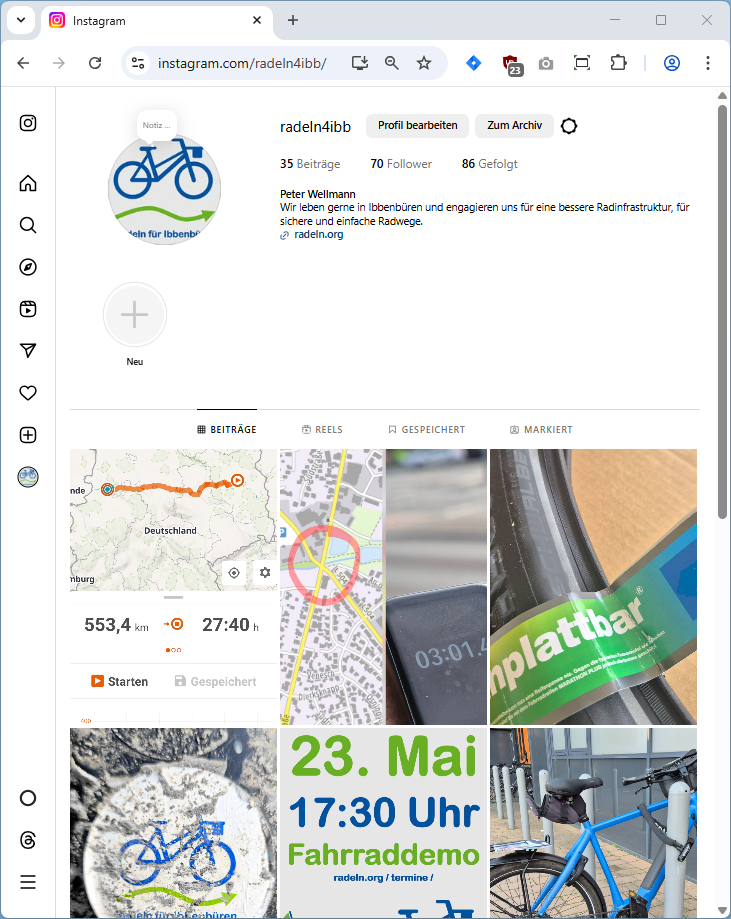Open the 23. Mai Fahrraddemo post
This screenshot has height=919, width=731.
point(383,823)
